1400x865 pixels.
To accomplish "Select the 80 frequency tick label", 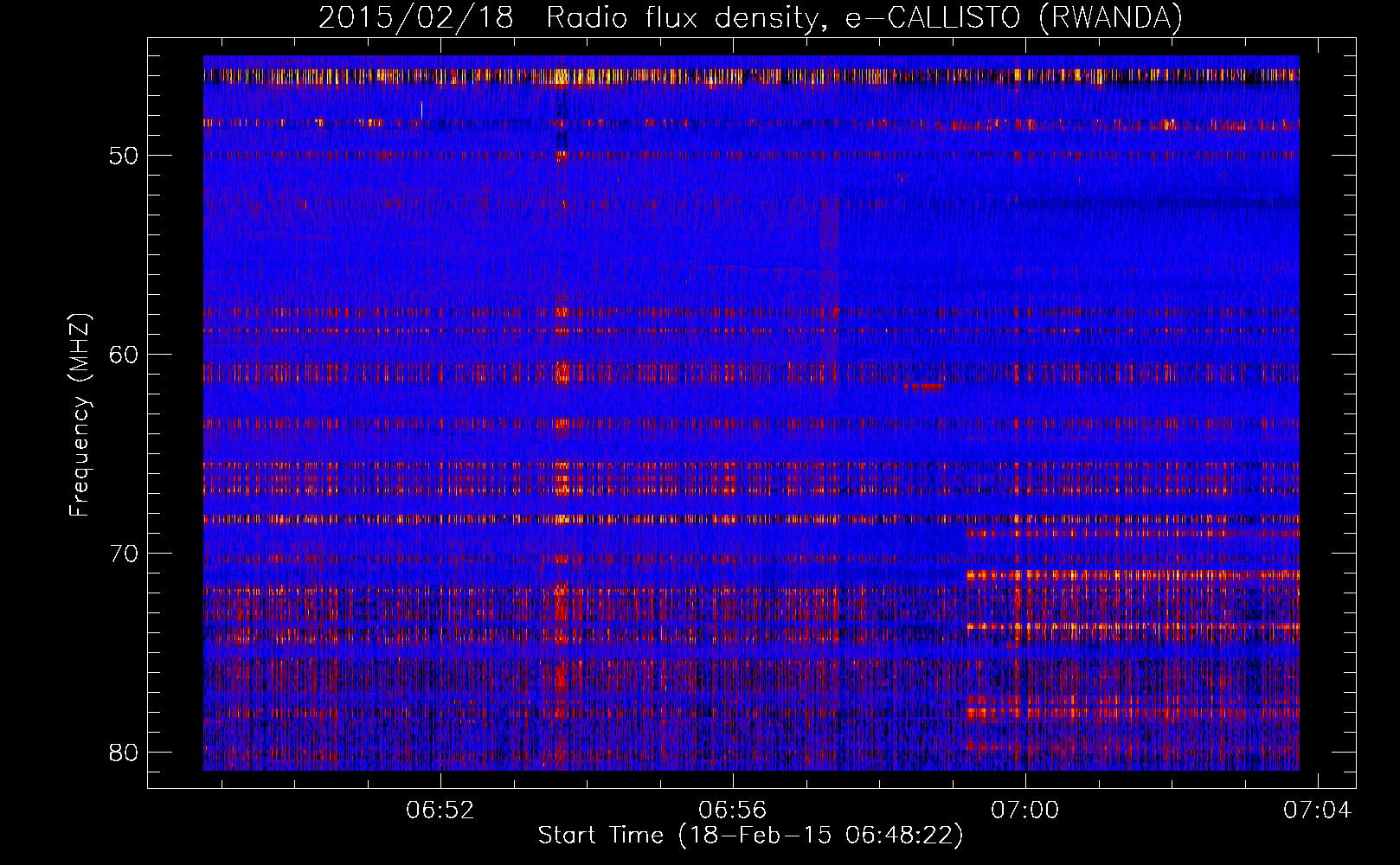I will click(123, 753).
